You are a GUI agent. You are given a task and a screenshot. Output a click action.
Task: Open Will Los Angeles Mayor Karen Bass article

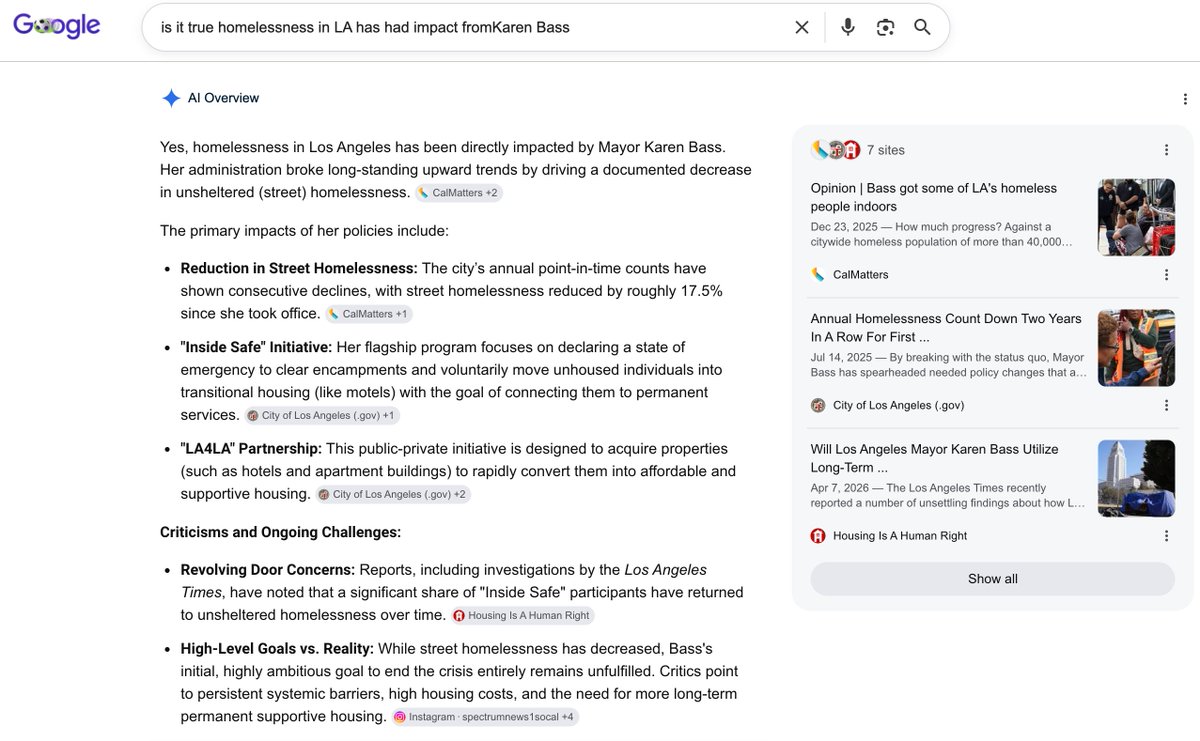(935, 458)
